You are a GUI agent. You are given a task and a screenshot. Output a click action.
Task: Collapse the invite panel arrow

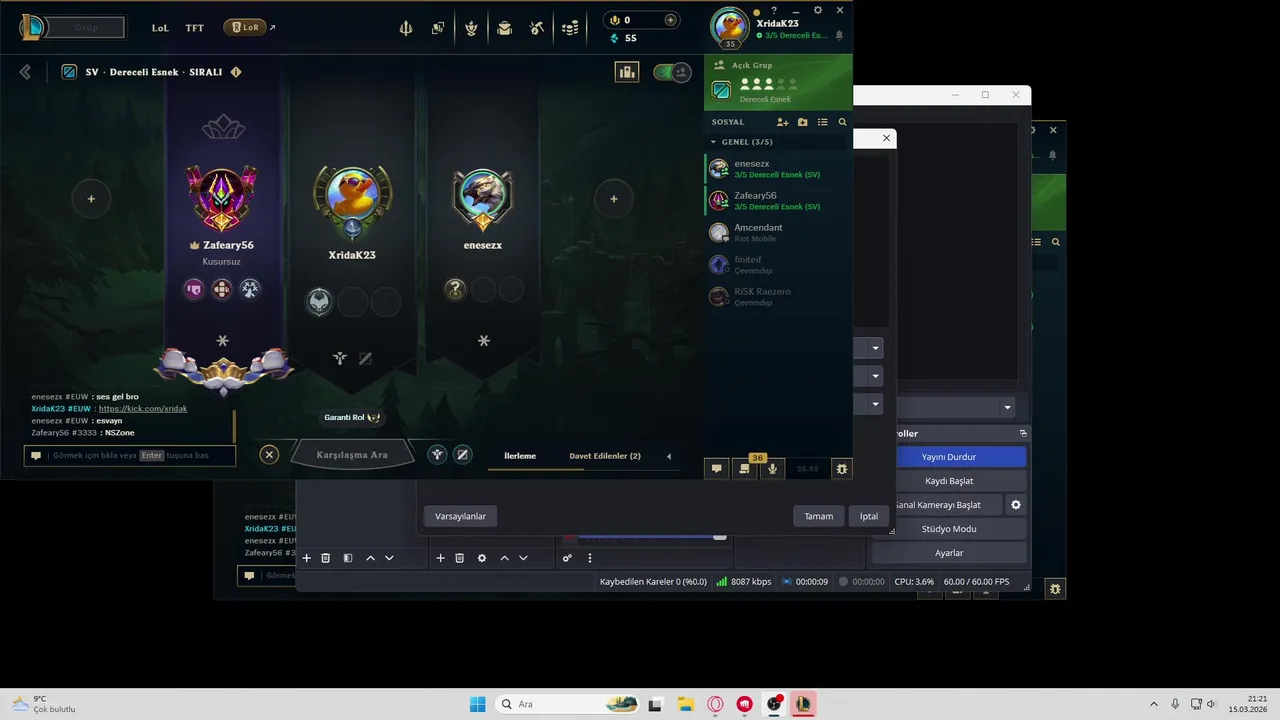(669, 456)
